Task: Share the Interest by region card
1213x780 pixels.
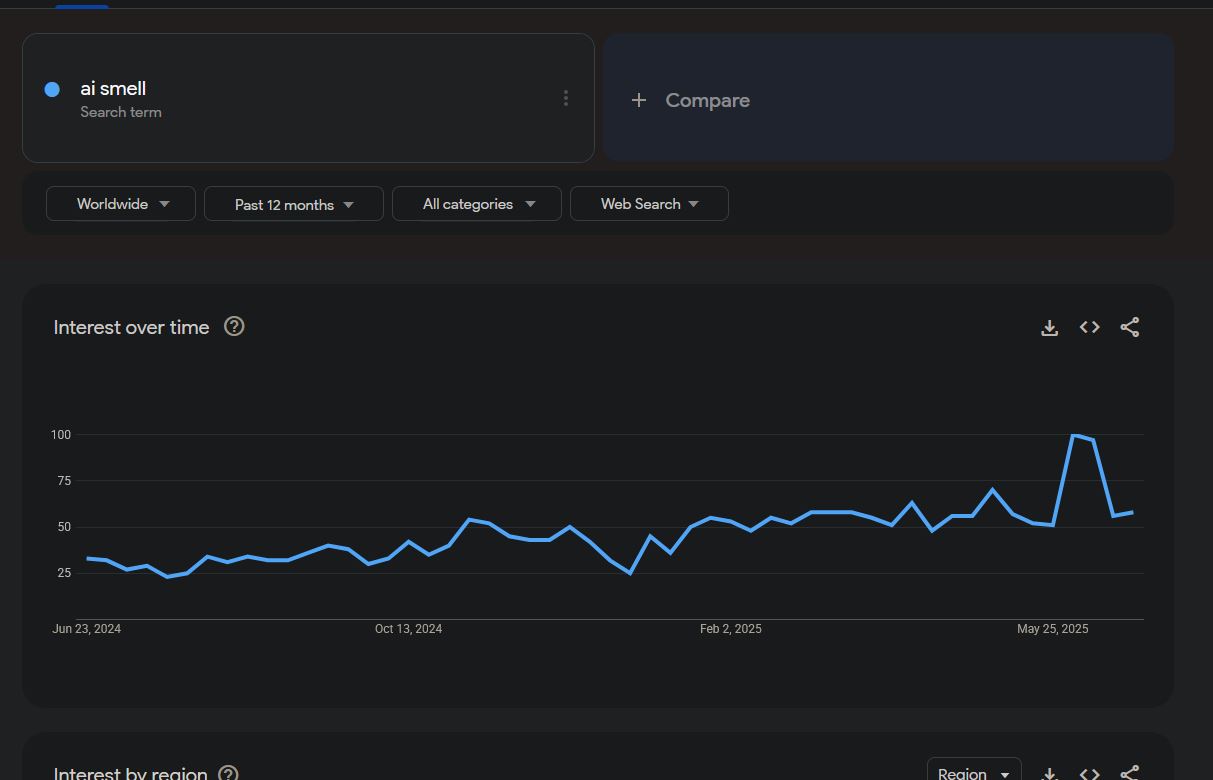Action: (x=1130, y=773)
